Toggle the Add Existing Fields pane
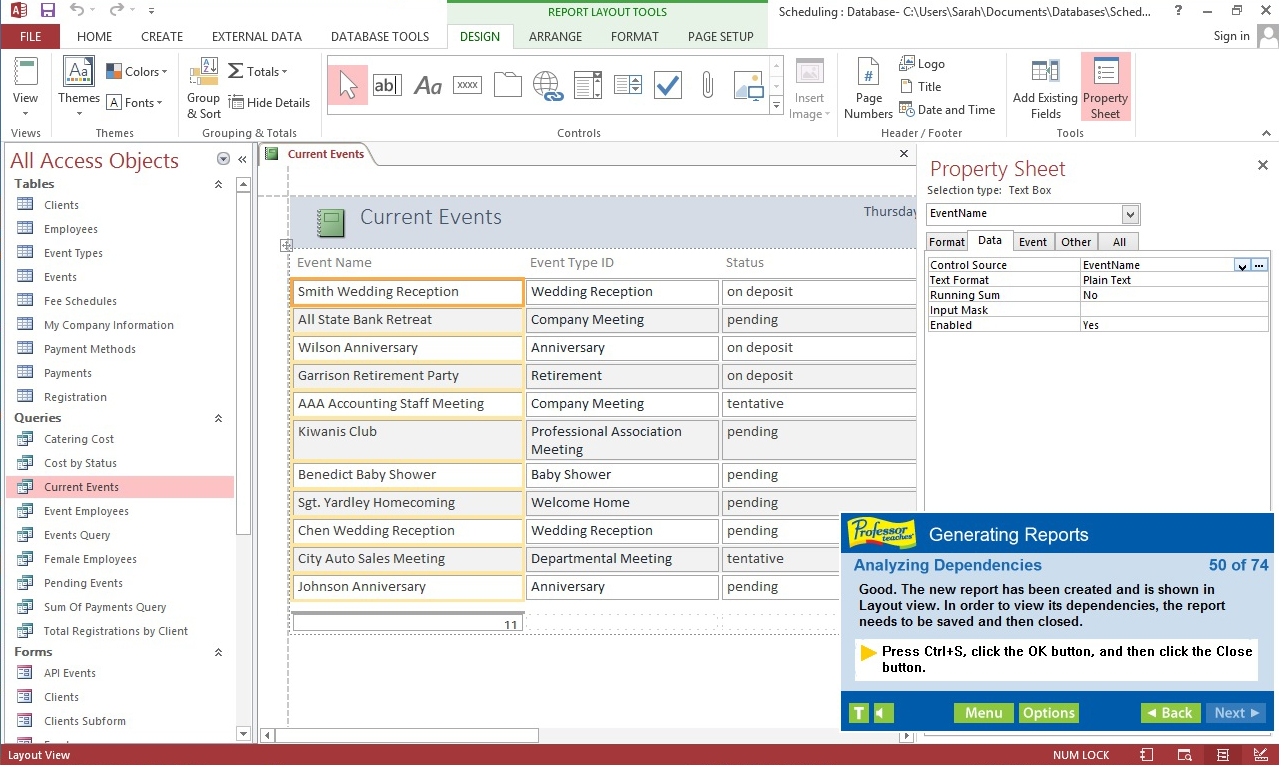1279x765 pixels. [1045, 87]
